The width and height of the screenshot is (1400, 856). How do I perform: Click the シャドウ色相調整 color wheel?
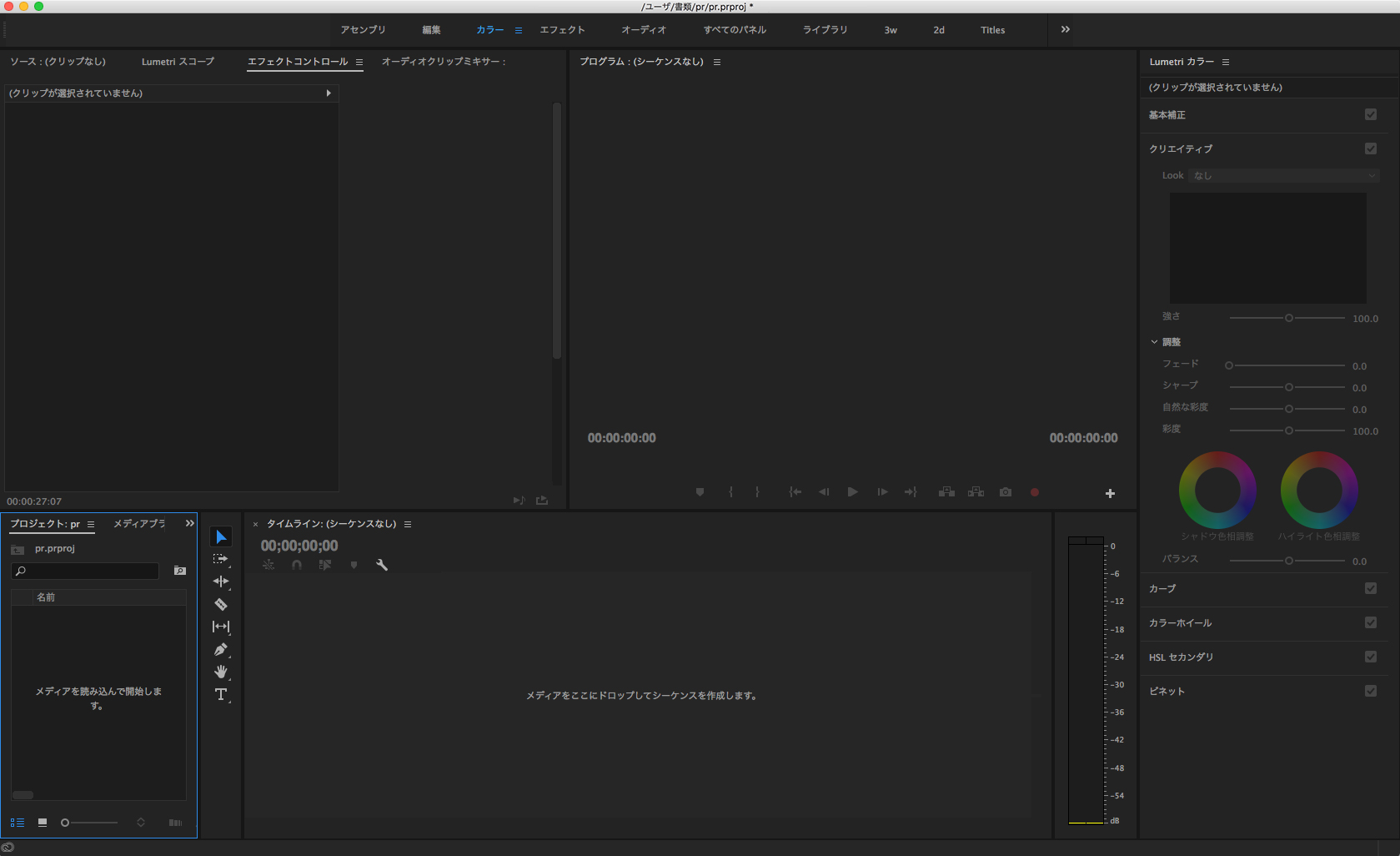click(1217, 490)
